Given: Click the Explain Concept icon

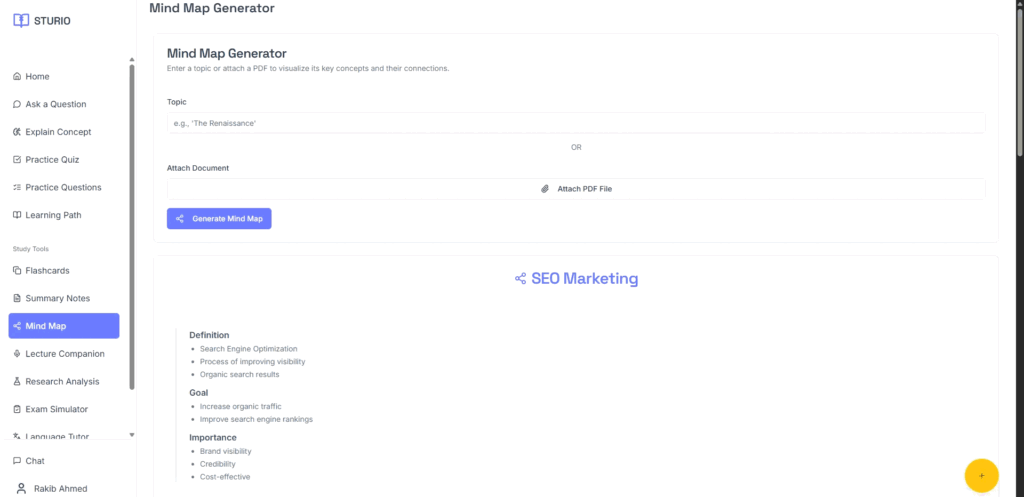Looking at the screenshot, I should tap(17, 132).
